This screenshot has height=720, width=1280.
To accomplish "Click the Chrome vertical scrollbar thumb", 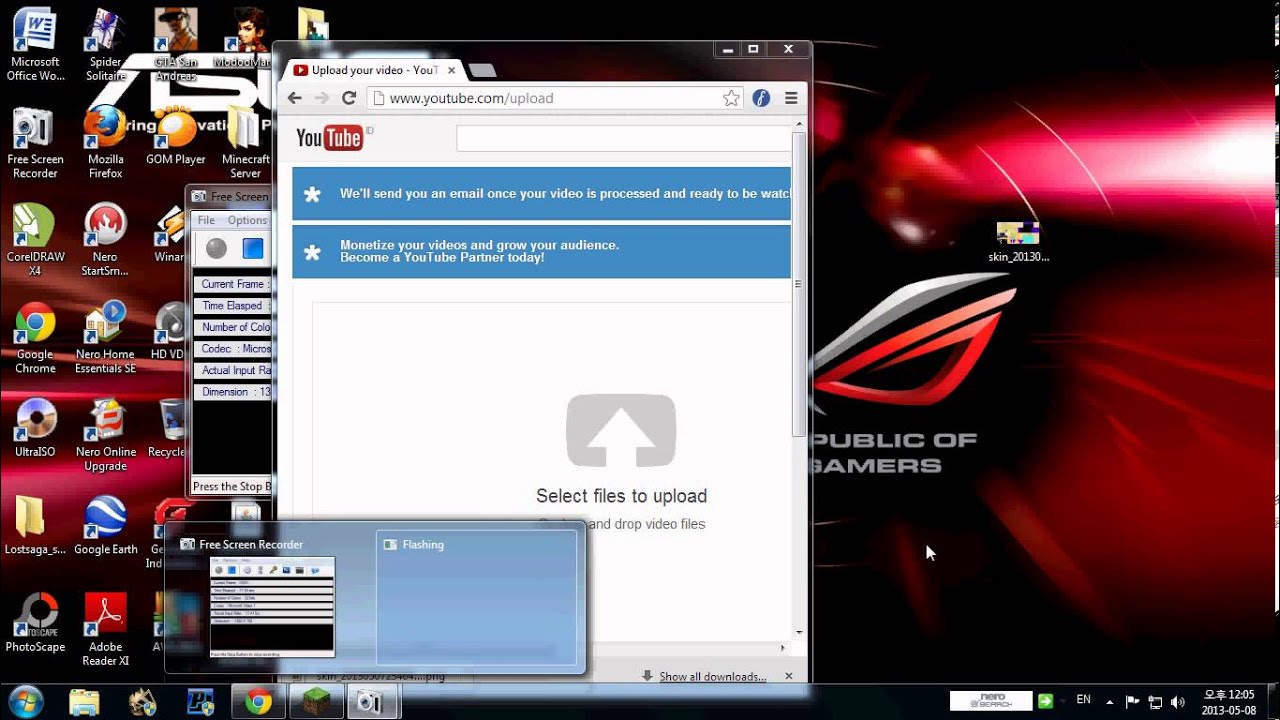I will coord(798,284).
